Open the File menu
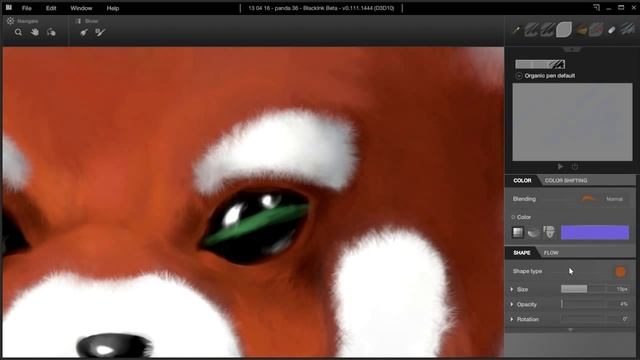The height and width of the screenshot is (360, 640). (x=27, y=8)
